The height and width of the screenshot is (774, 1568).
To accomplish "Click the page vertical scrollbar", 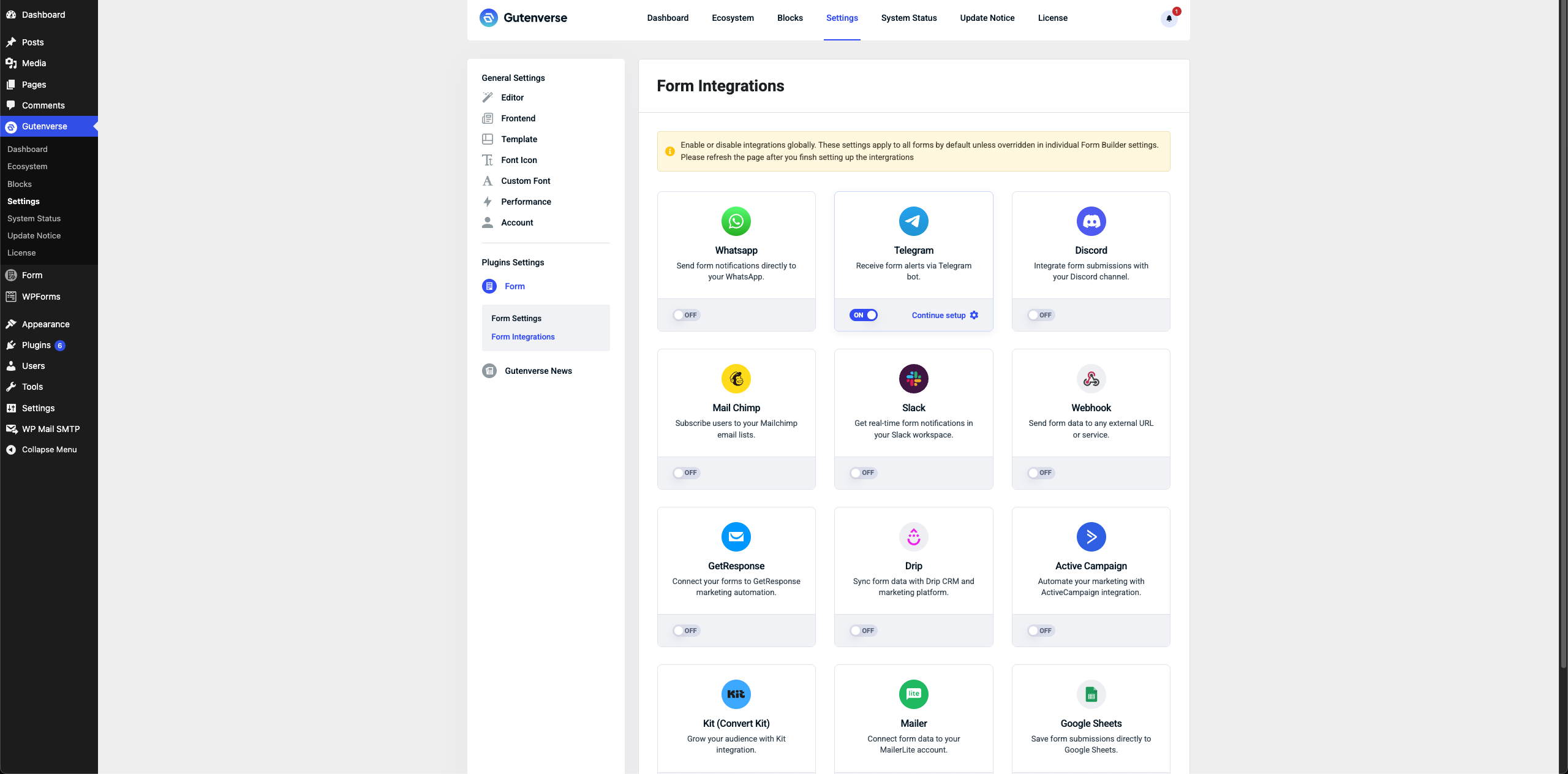I will pos(1563,334).
